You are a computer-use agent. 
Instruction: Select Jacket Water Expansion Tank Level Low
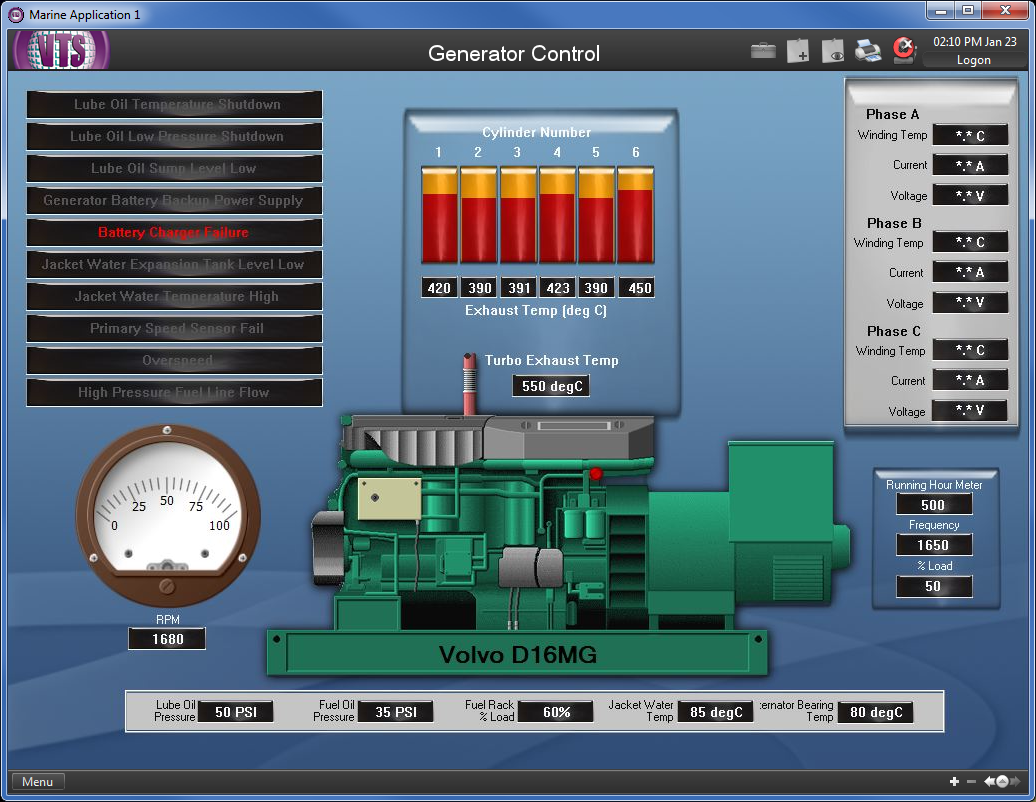(174, 264)
